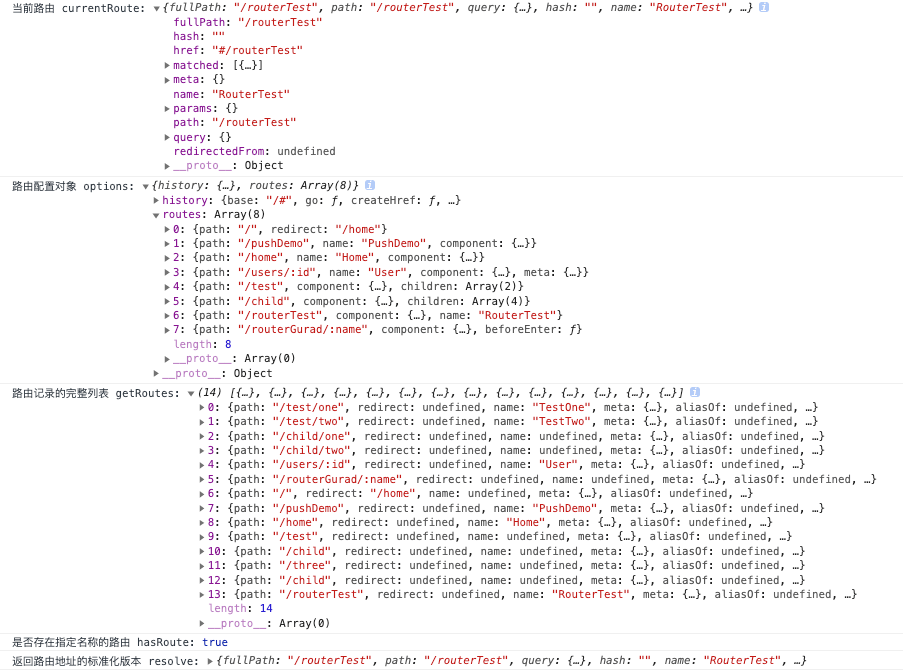Click the length: 14 property of getRoutes
903x672 pixels.
(x=240, y=609)
